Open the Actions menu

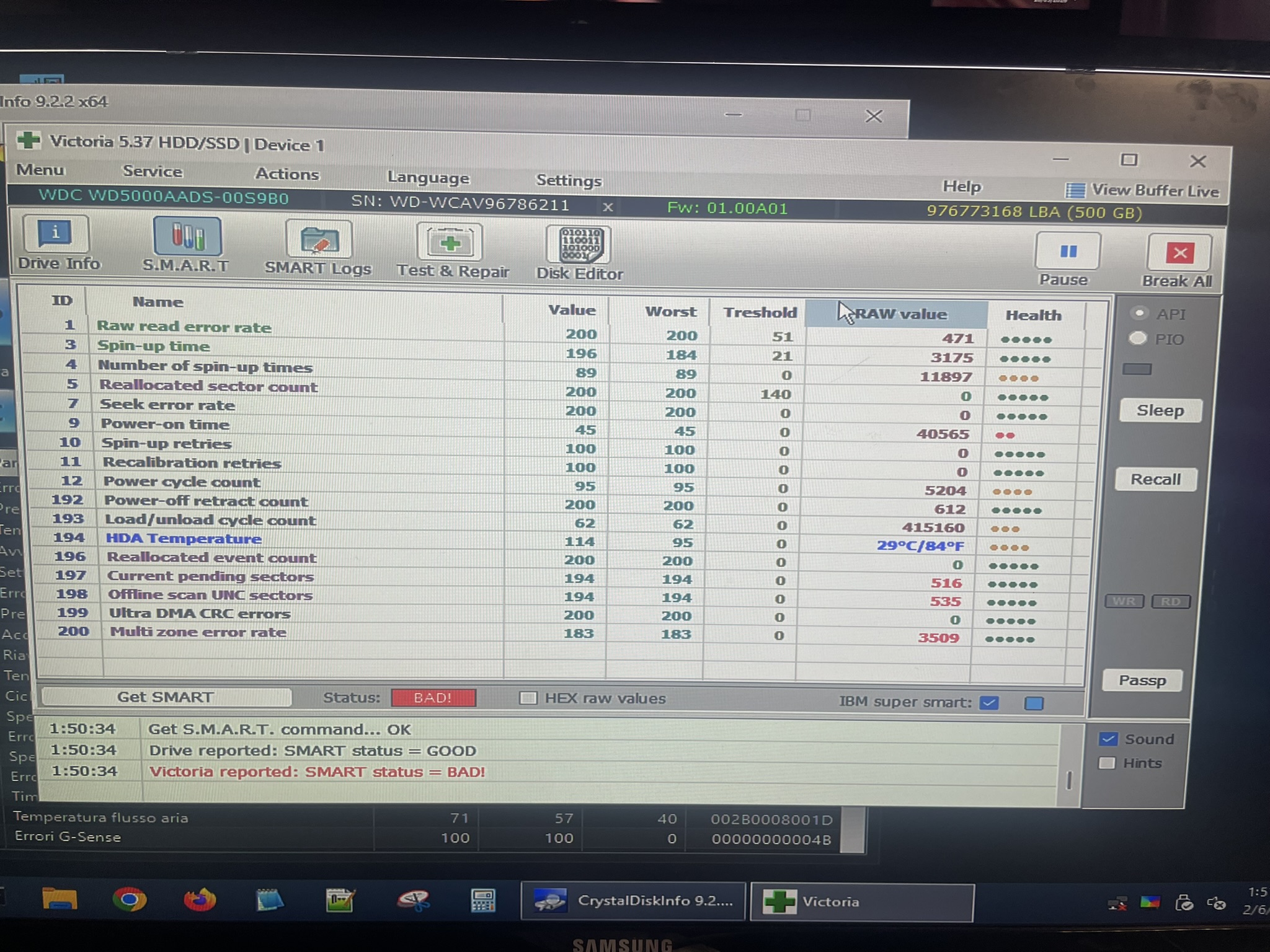287,174
